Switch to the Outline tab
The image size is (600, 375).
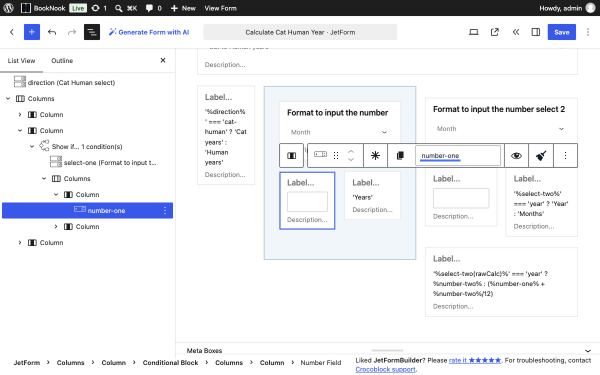click(x=62, y=60)
